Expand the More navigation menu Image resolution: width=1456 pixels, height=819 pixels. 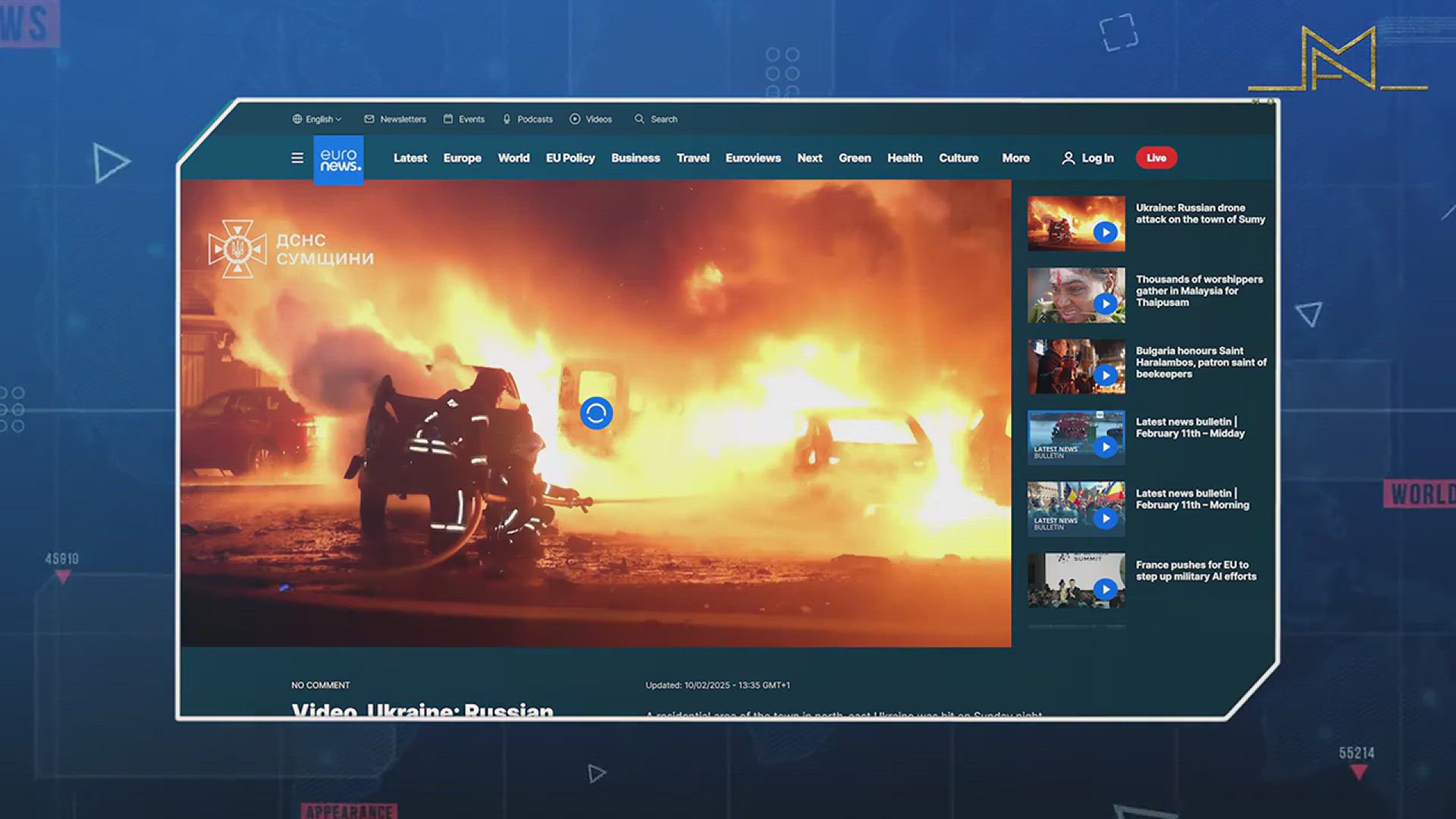click(1015, 158)
